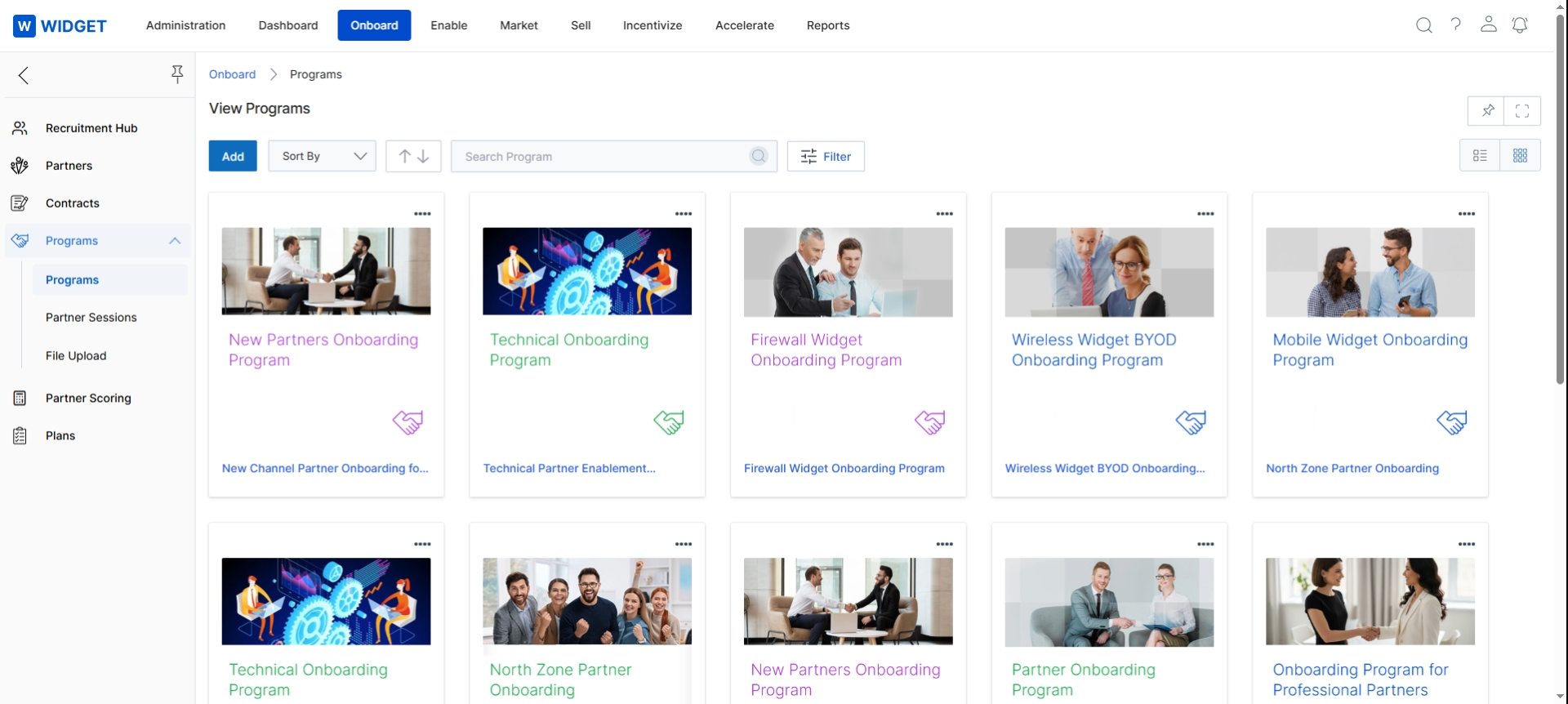Open options menu on Mobile Widget Onboarding card
The height and width of the screenshot is (704, 1568).
click(x=1467, y=214)
